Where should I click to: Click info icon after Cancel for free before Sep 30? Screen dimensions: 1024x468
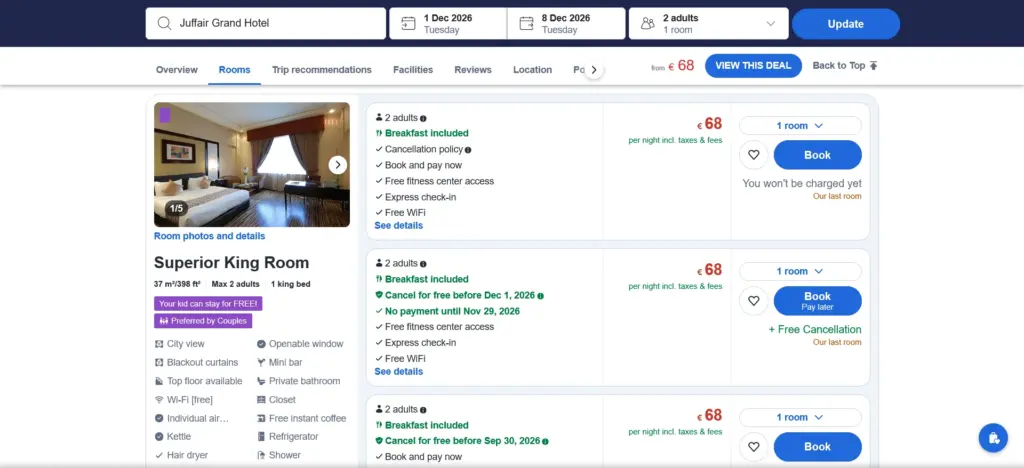click(x=545, y=441)
